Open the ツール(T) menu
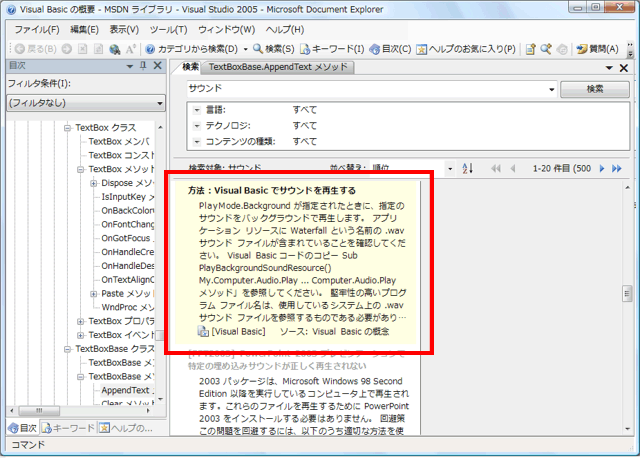This screenshot has height=458, width=640. [x=168, y=29]
